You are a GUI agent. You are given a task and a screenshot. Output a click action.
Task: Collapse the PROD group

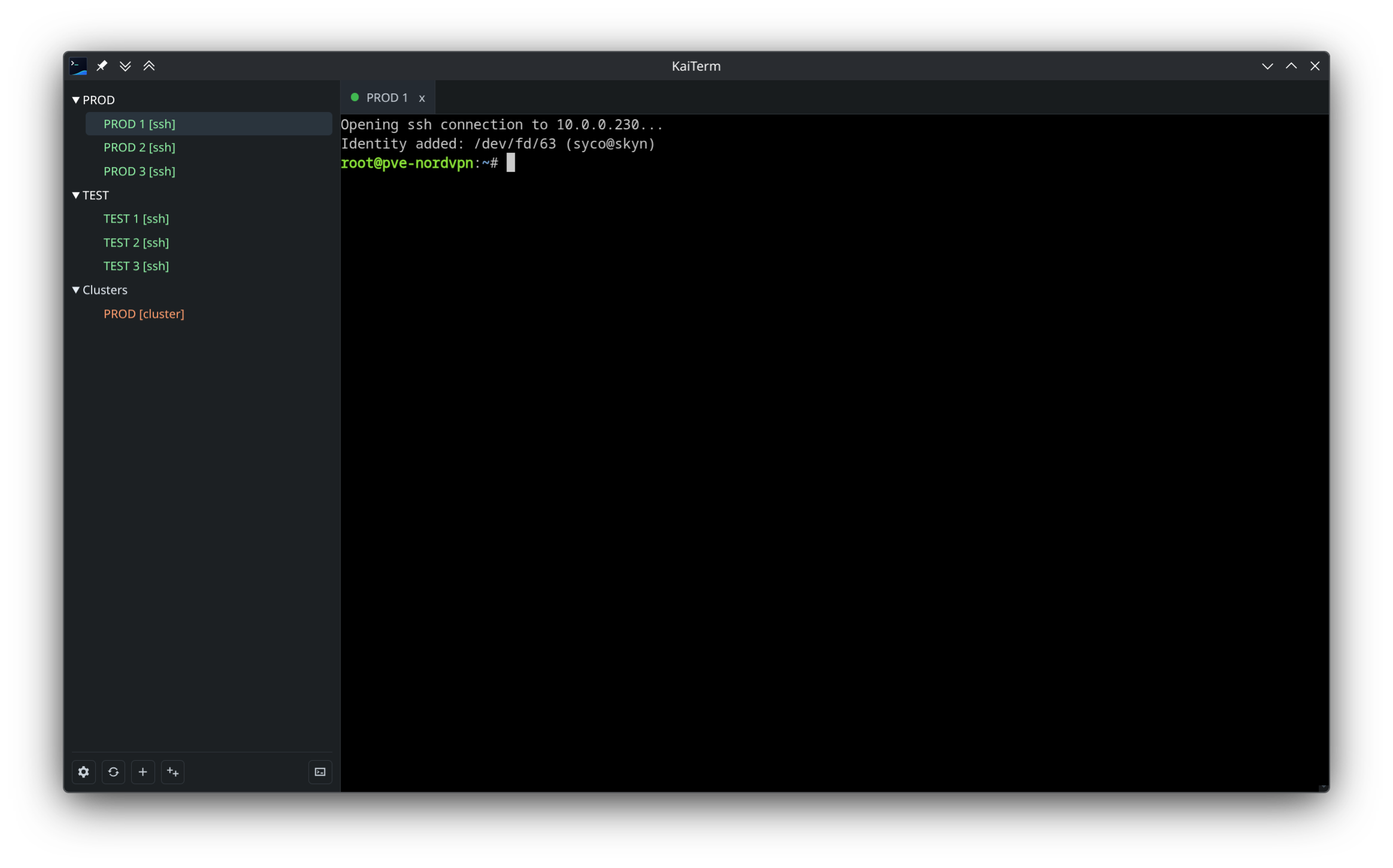coord(76,100)
